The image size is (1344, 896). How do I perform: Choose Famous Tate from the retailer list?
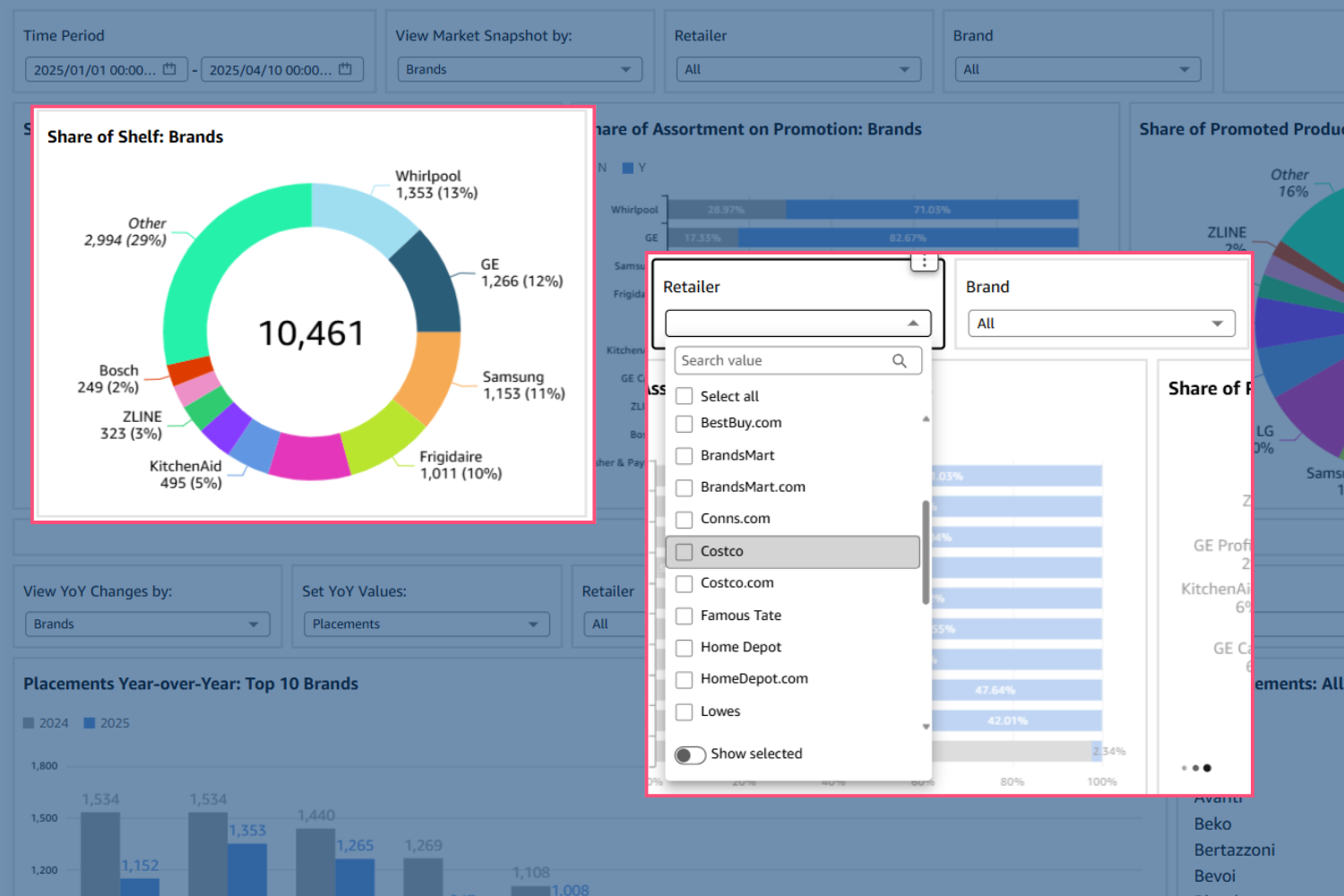point(740,616)
